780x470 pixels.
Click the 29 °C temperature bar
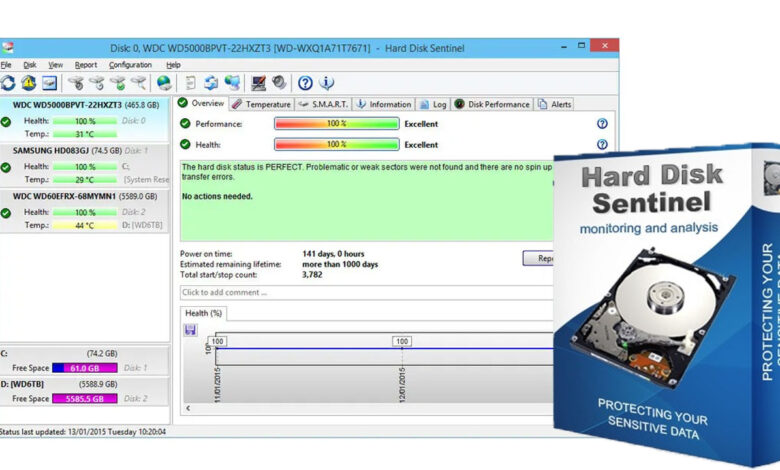coord(85,180)
